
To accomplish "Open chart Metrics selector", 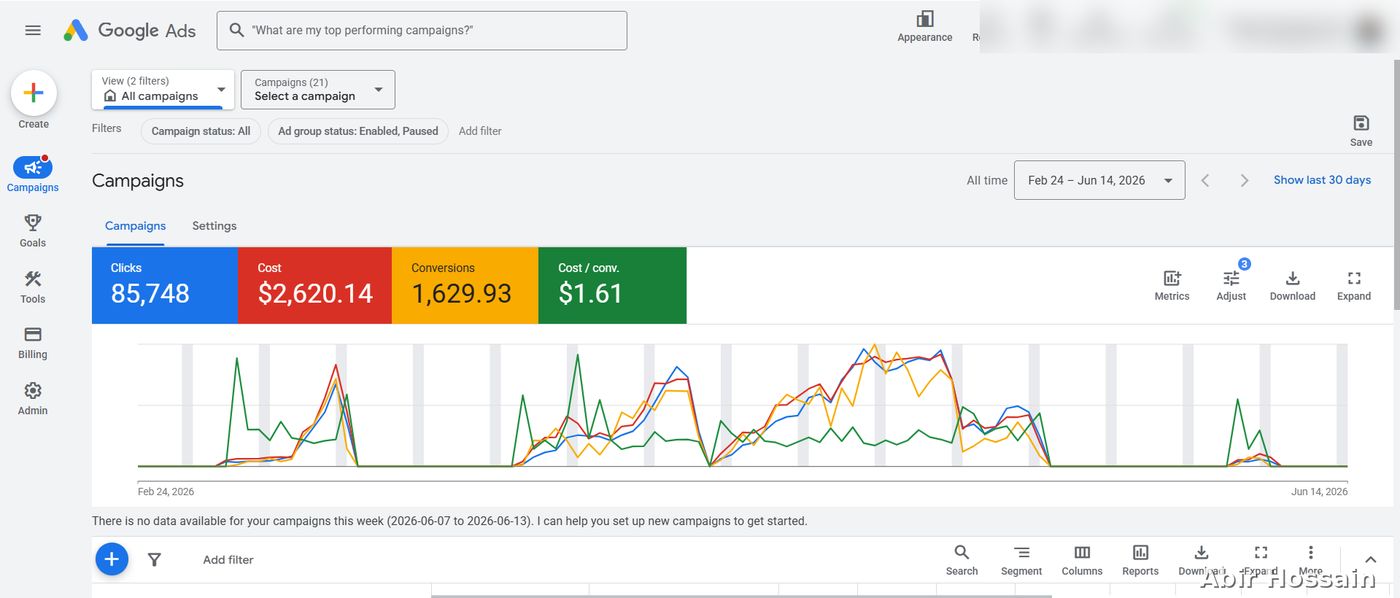I will (1172, 285).
